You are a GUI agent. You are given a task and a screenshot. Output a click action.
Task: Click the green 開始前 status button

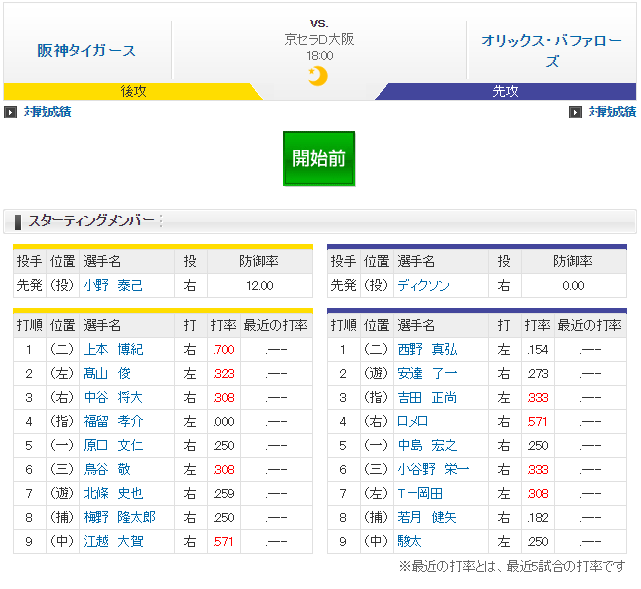[319, 159]
